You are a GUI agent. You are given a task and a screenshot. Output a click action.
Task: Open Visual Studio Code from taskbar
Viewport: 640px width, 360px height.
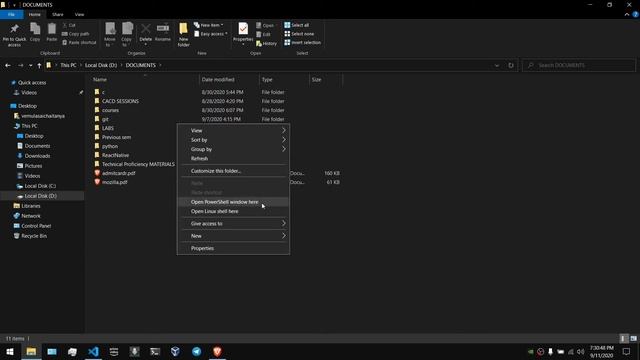pos(93,351)
